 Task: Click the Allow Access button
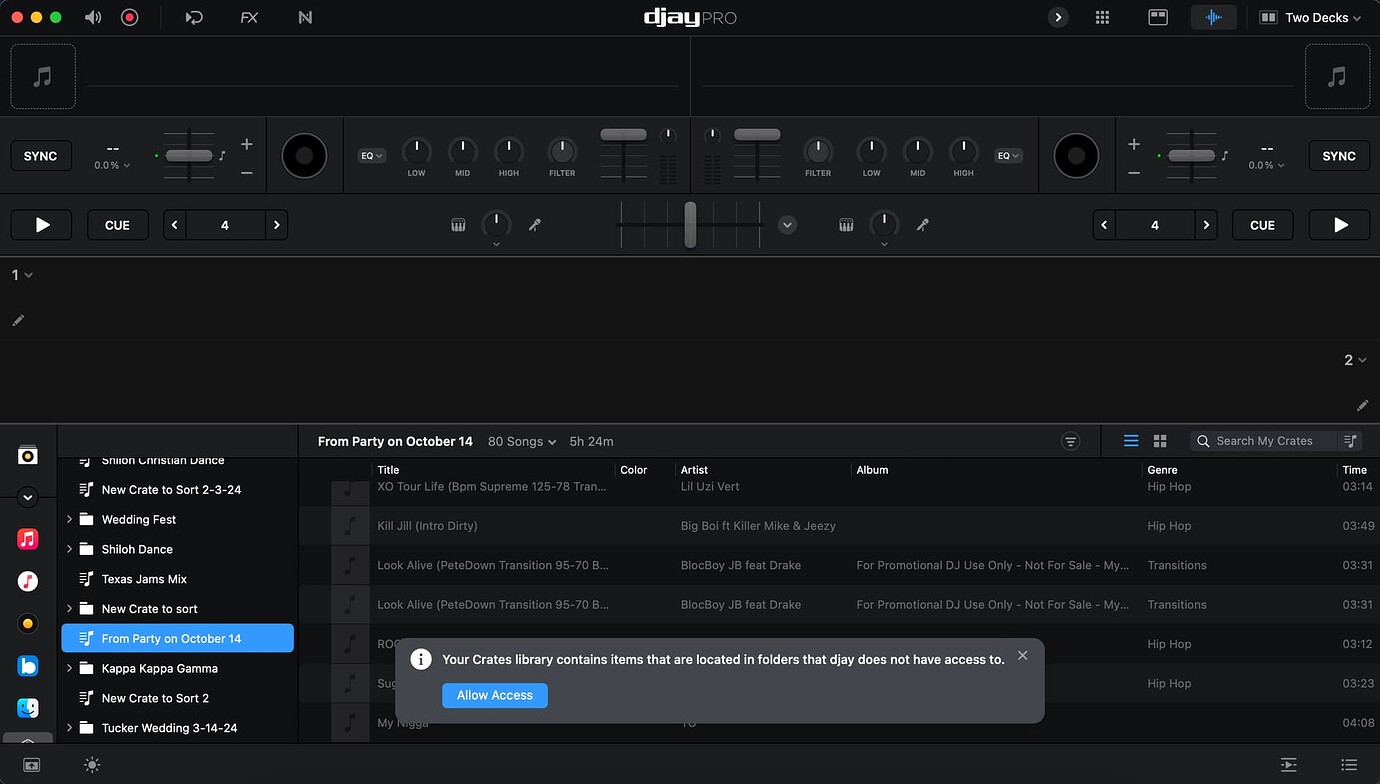494,695
